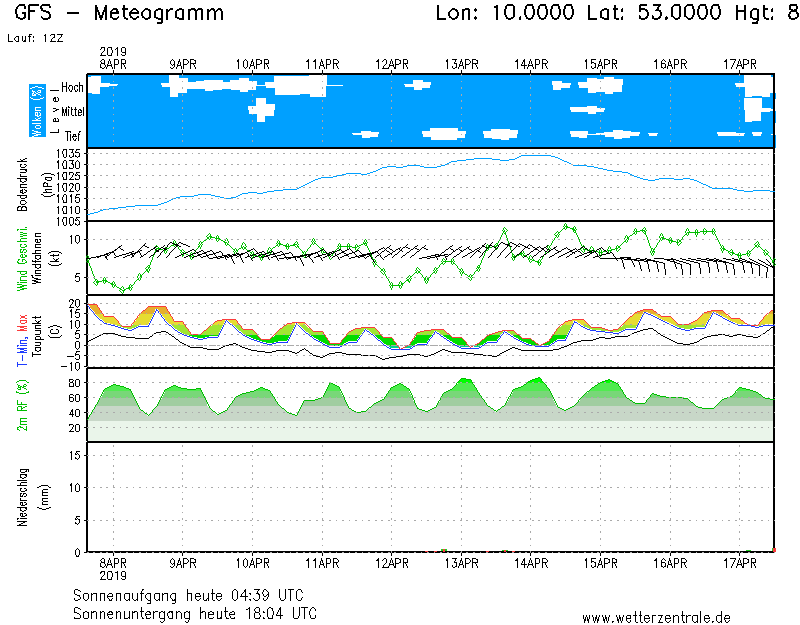Click the 17APR date marker on top axis
Screen dimensions: 800x625
(741, 64)
